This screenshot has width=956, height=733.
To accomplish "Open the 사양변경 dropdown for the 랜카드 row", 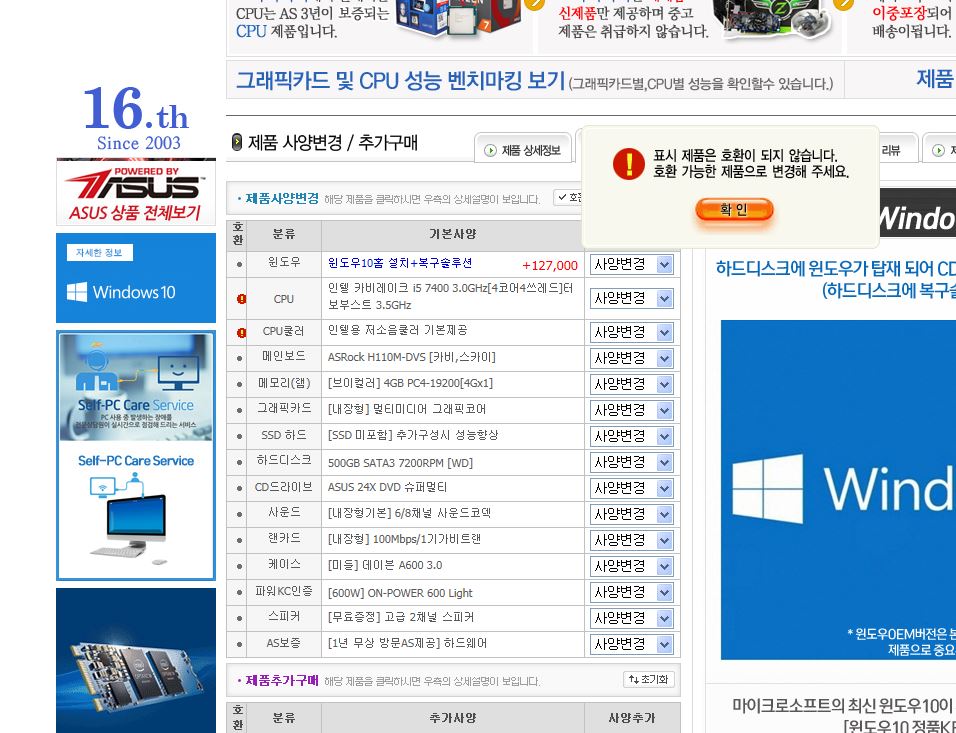I will [631, 540].
